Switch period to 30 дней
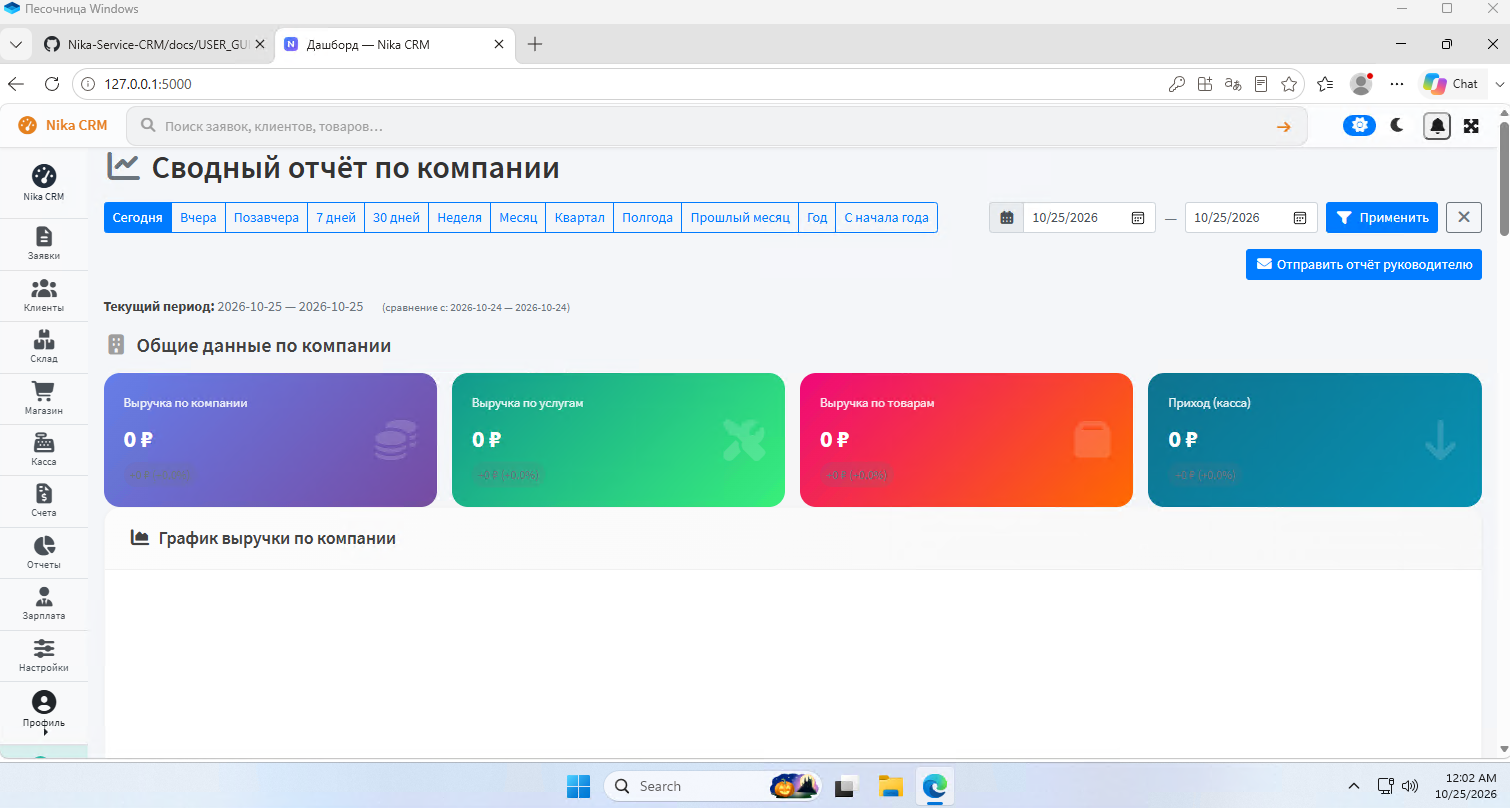 coord(397,217)
